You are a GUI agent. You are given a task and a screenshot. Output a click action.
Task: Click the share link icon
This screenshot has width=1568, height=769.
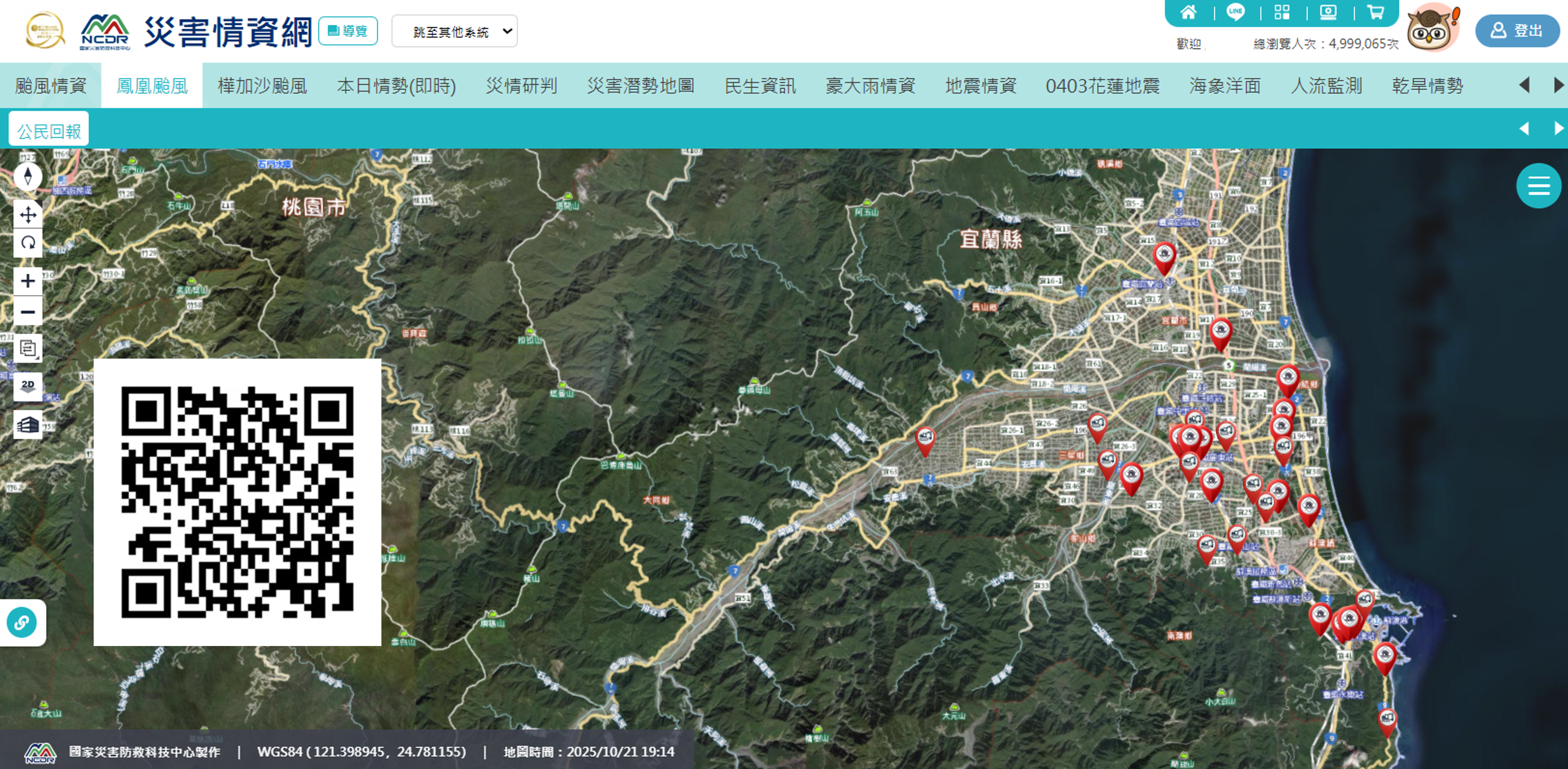(22, 622)
